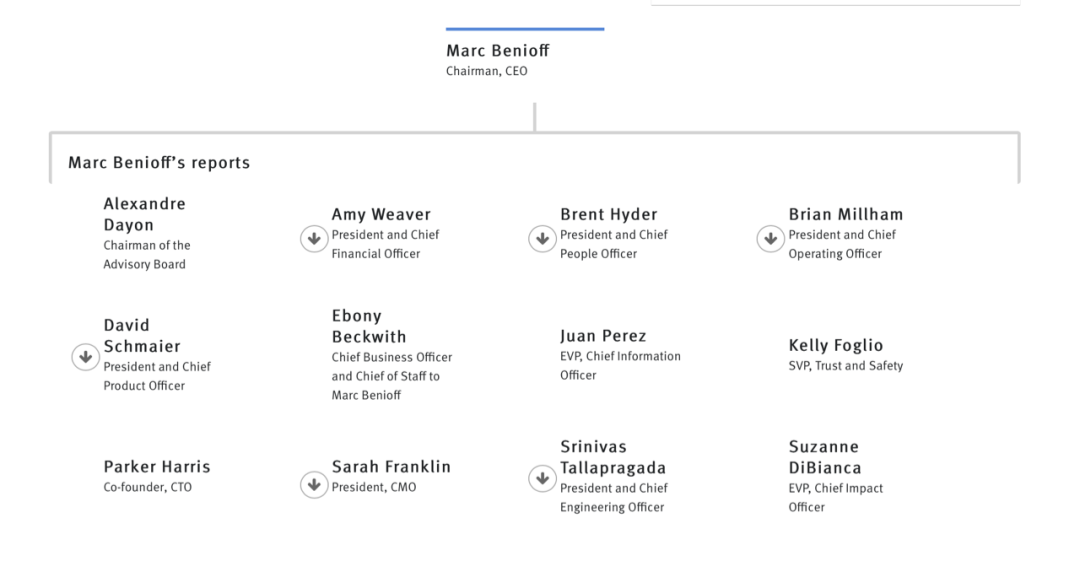
Task: Expand David Schmaier's reports arrow
Action: (x=85, y=357)
